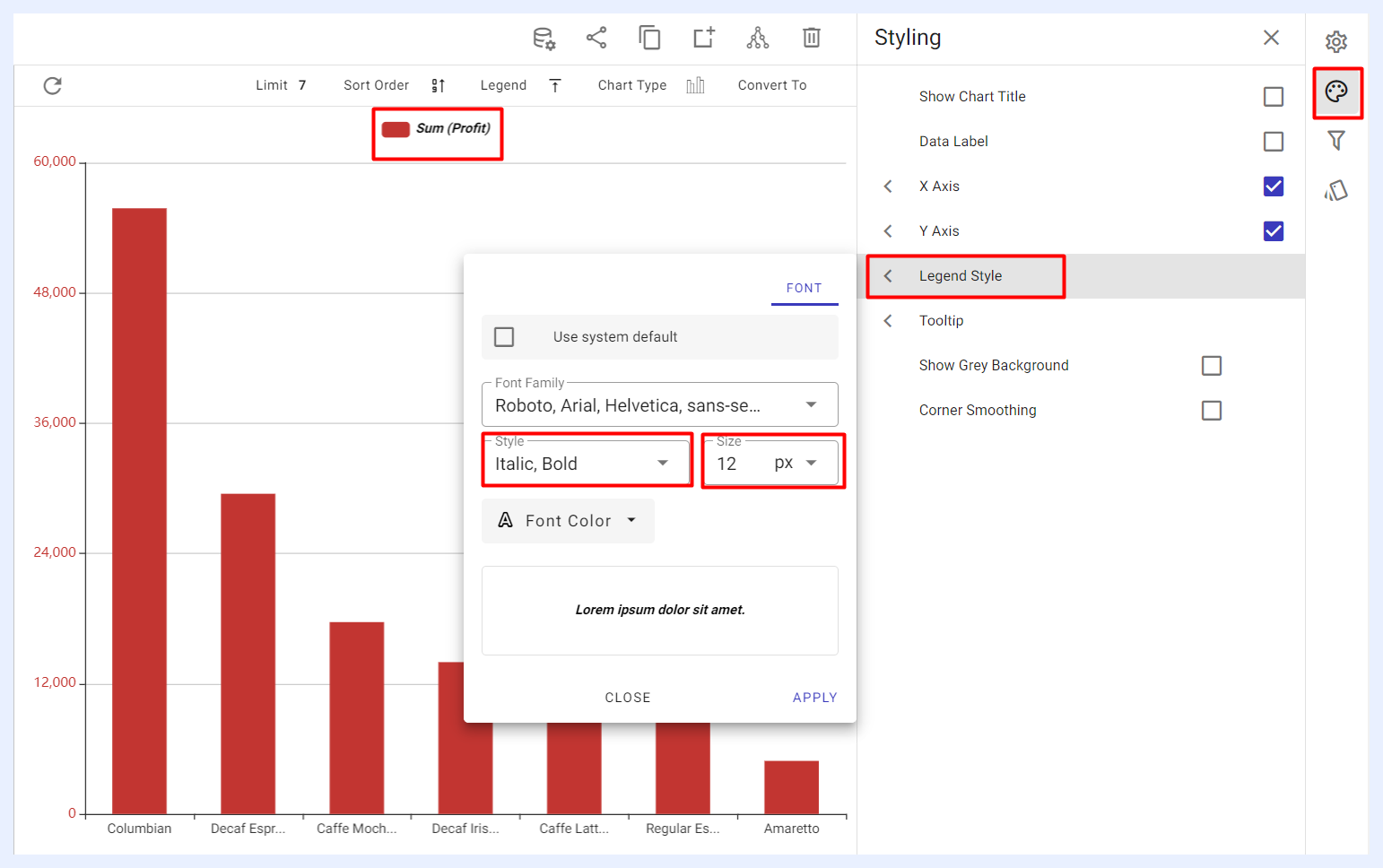Expand the X Axis chevron

888,187
